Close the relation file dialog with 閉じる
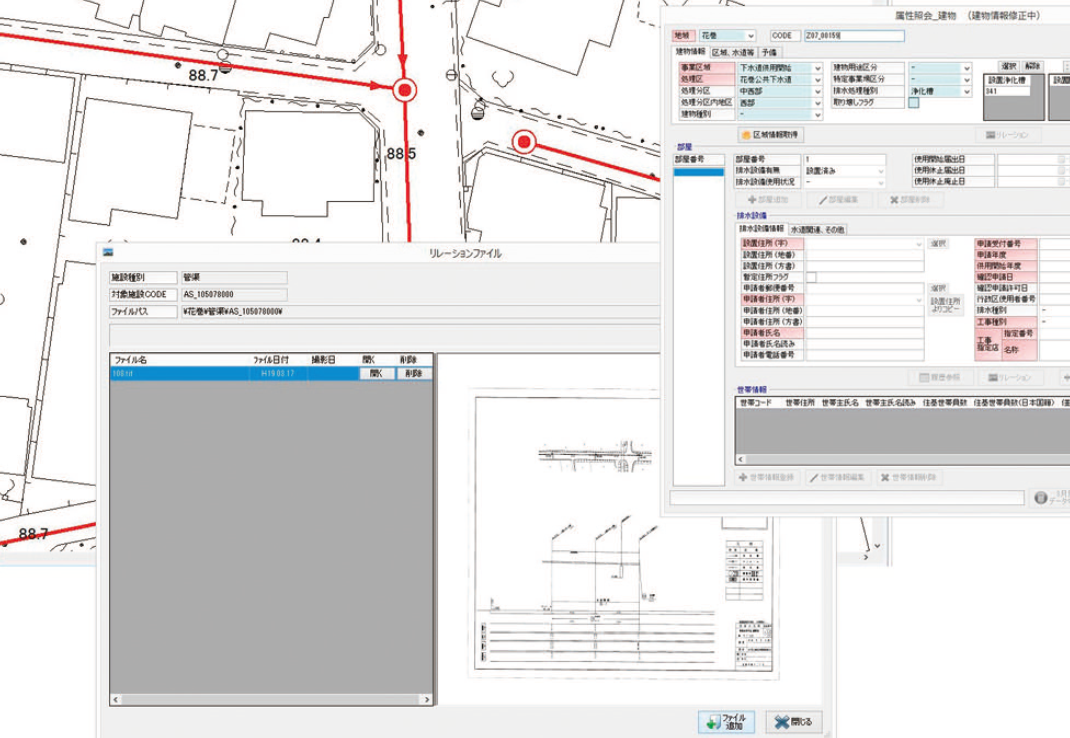 [x=796, y=721]
